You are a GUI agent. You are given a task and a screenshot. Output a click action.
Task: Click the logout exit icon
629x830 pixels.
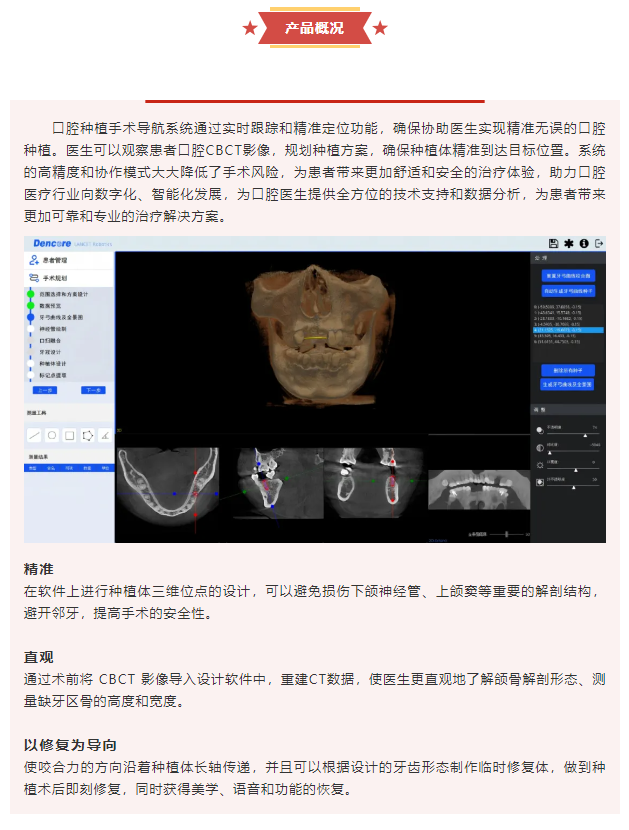coord(598,243)
